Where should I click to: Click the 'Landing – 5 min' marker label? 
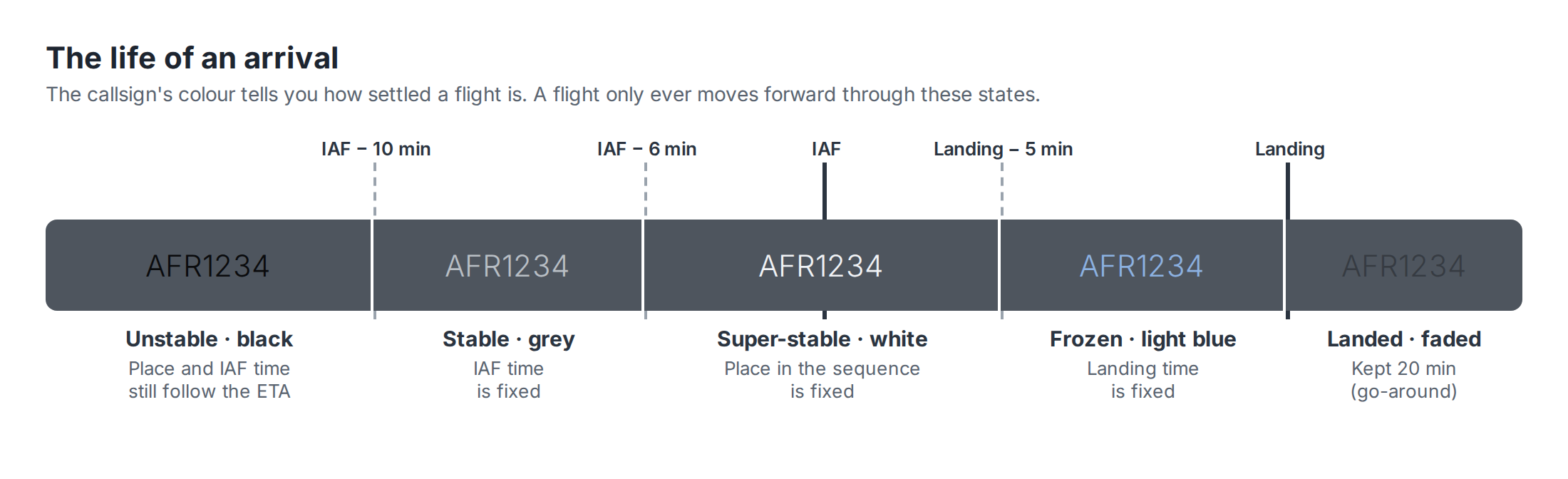[x=1003, y=149]
